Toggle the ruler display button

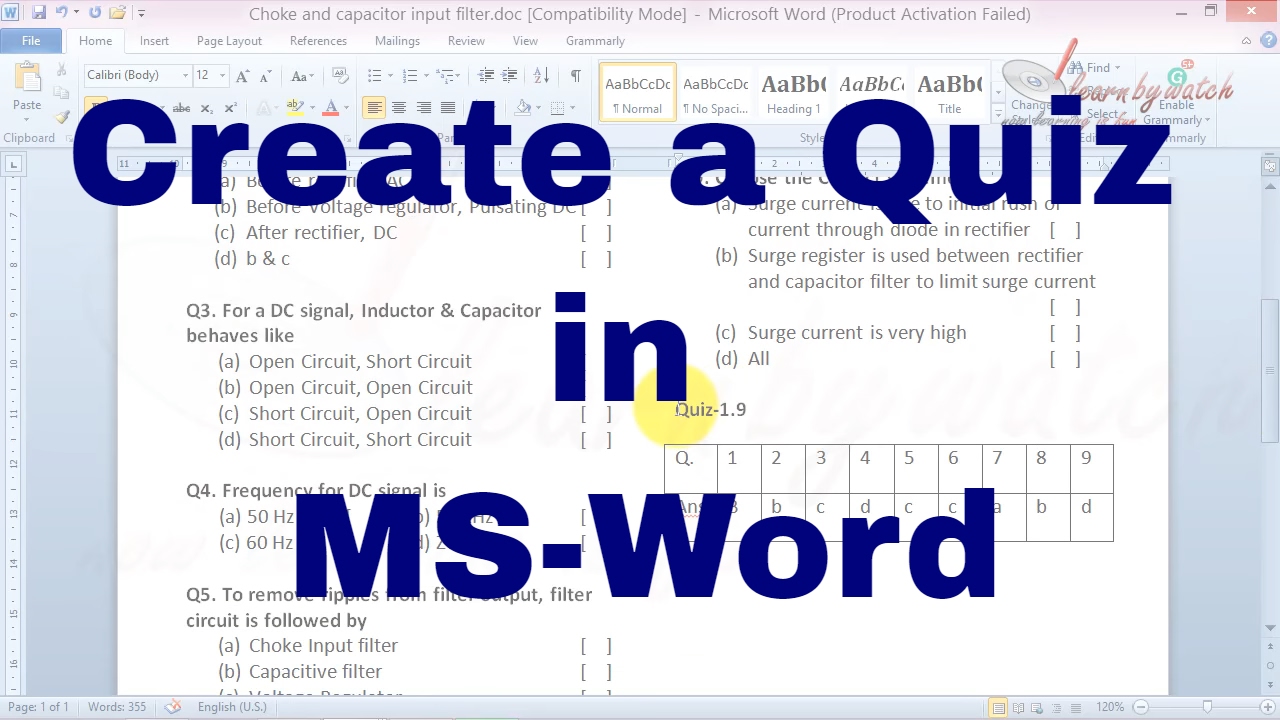pyautogui.click(x=1271, y=165)
